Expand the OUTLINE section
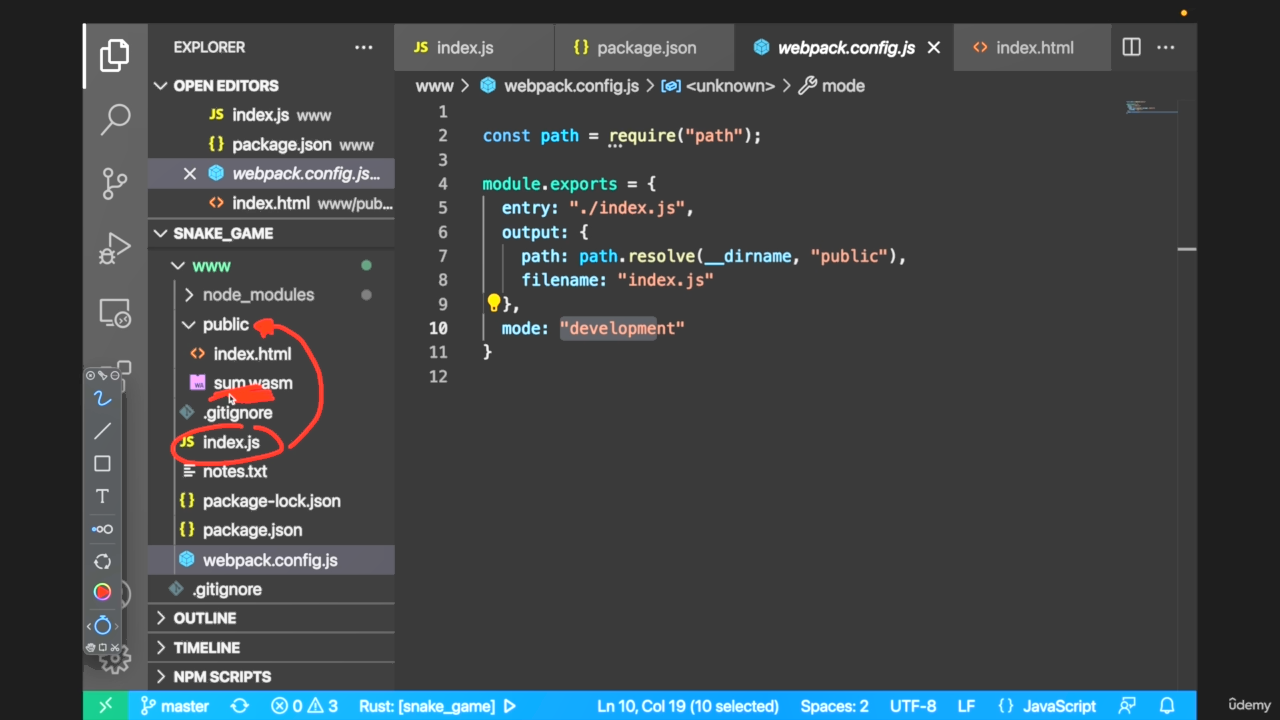The width and height of the screenshot is (1280, 720). [x=204, y=618]
